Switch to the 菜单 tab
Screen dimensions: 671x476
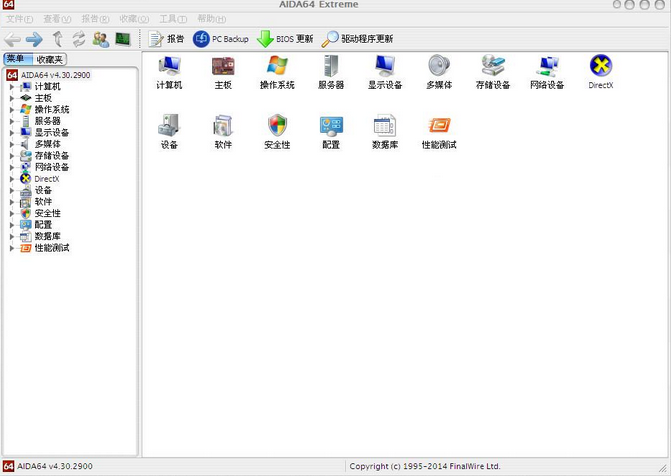click(18, 59)
